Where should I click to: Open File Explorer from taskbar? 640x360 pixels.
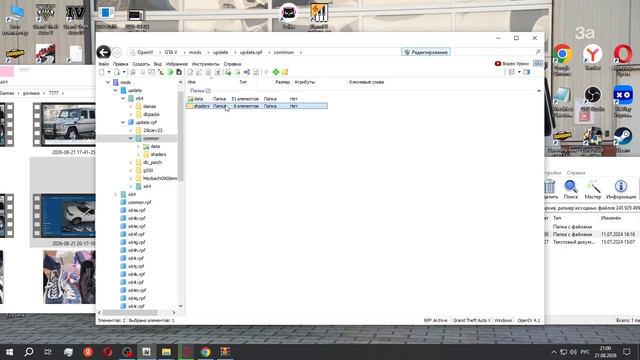coord(166,351)
